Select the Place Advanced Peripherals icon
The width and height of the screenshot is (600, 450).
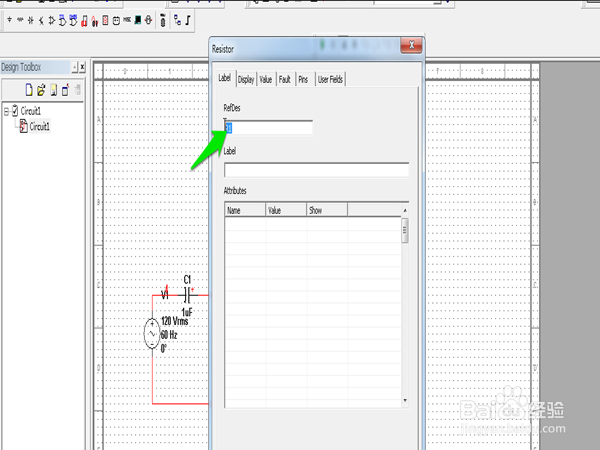(138, 20)
